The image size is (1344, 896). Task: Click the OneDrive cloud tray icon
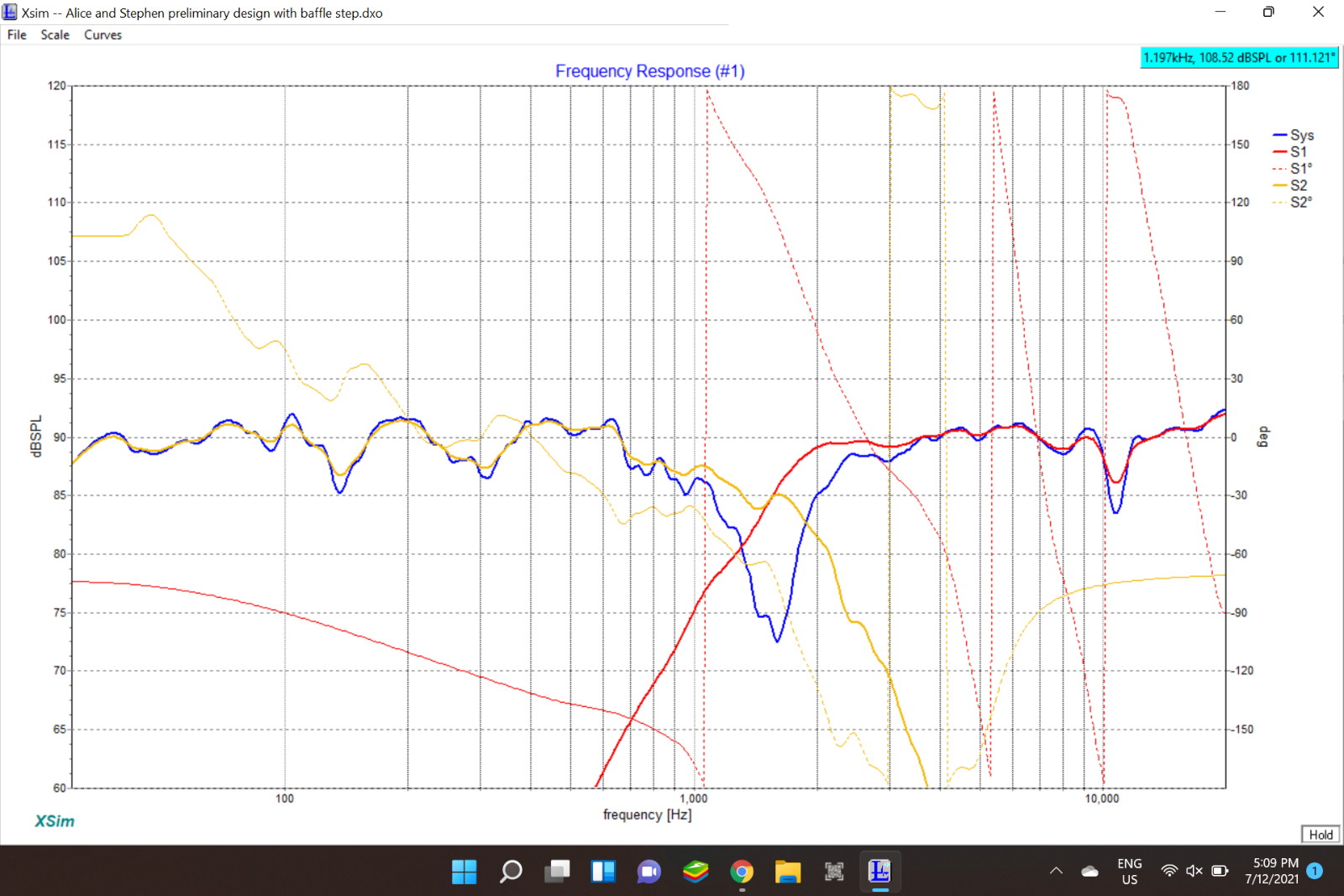click(1089, 872)
